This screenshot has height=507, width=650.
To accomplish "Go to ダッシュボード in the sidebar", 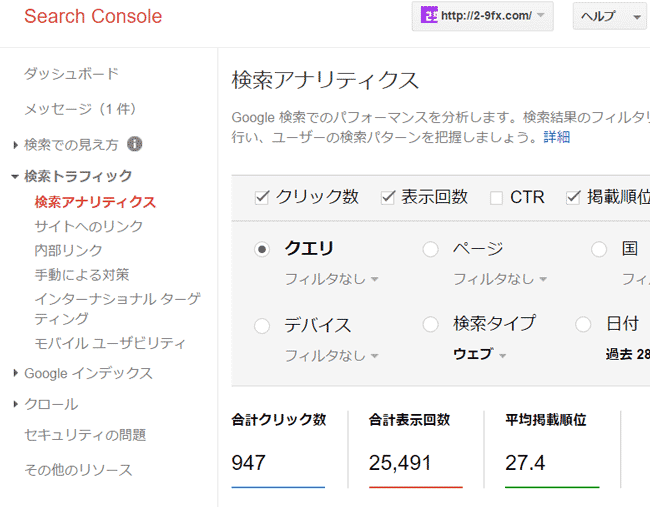I will [71, 73].
